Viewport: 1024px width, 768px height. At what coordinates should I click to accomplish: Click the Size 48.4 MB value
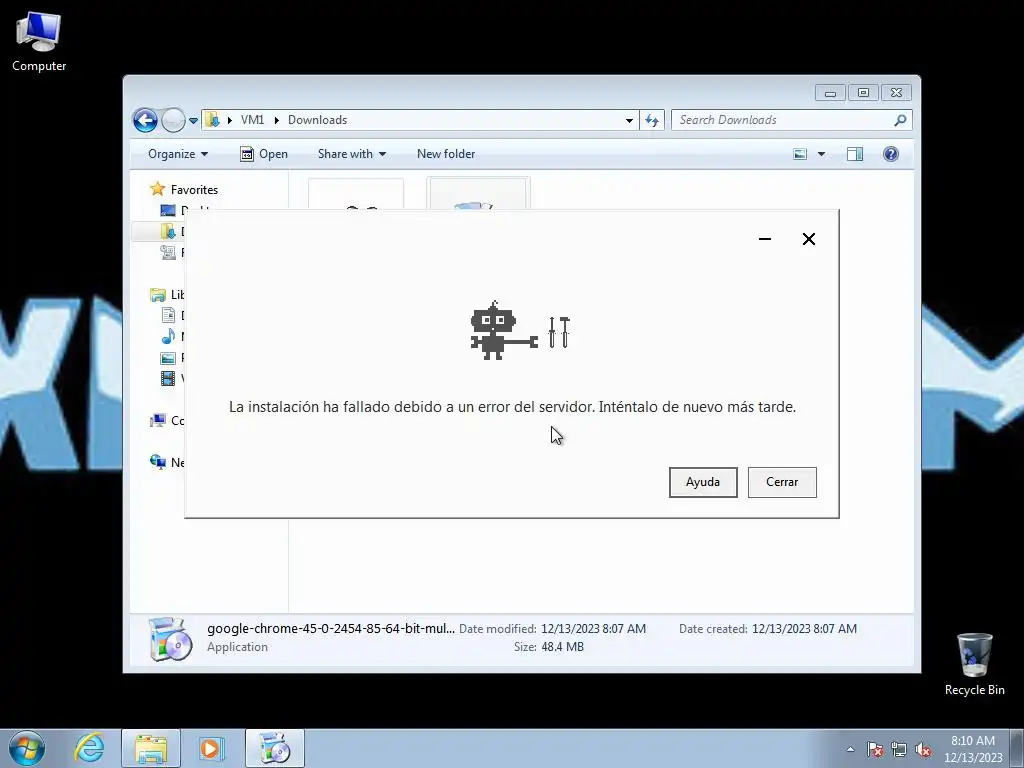(x=562, y=647)
